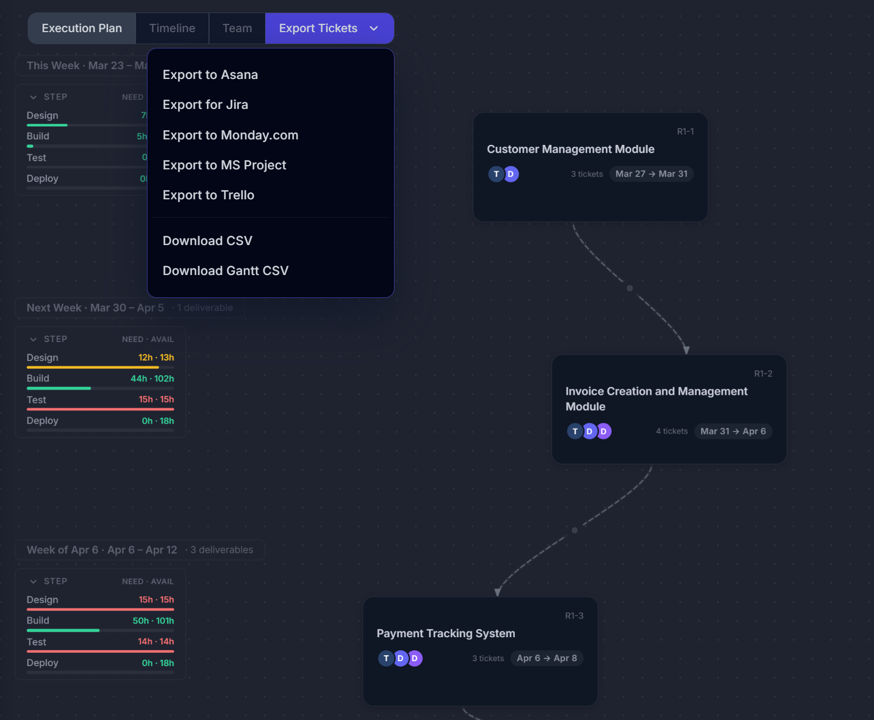874x720 pixels.
Task: Click Download CSV
Action: point(207,240)
